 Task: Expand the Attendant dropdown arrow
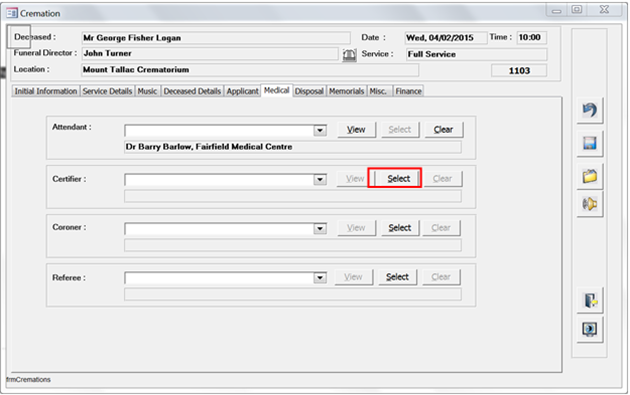tap(320, 130)
